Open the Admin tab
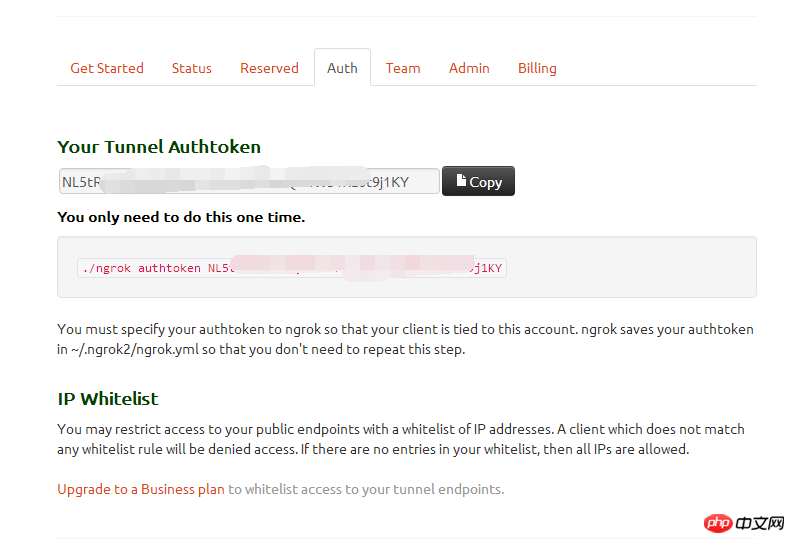Screen dimensions: 795x543 (x=469, y=68)
